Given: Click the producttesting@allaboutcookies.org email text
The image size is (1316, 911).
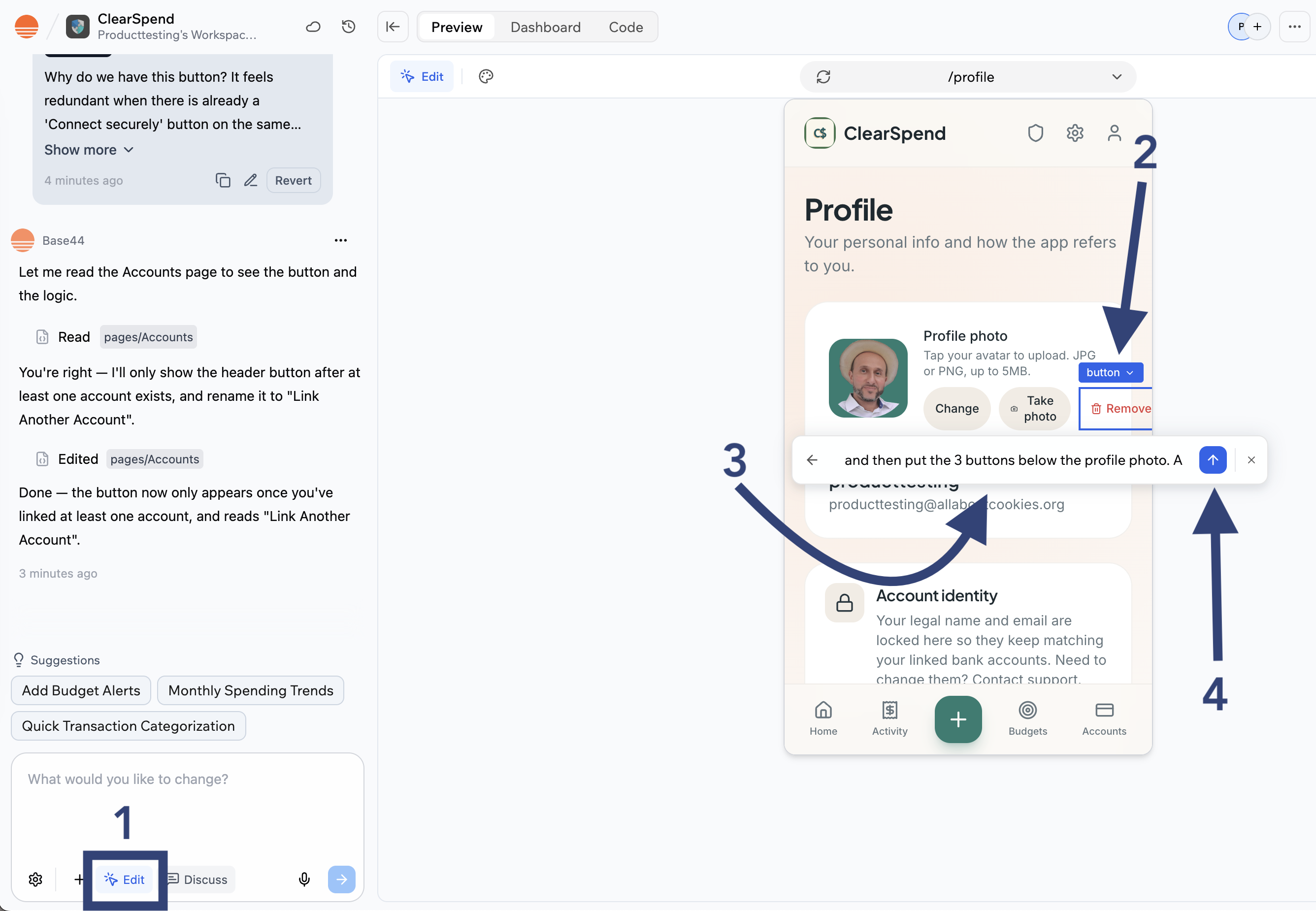Looking at the screenshot, I should tap(947, 505).
